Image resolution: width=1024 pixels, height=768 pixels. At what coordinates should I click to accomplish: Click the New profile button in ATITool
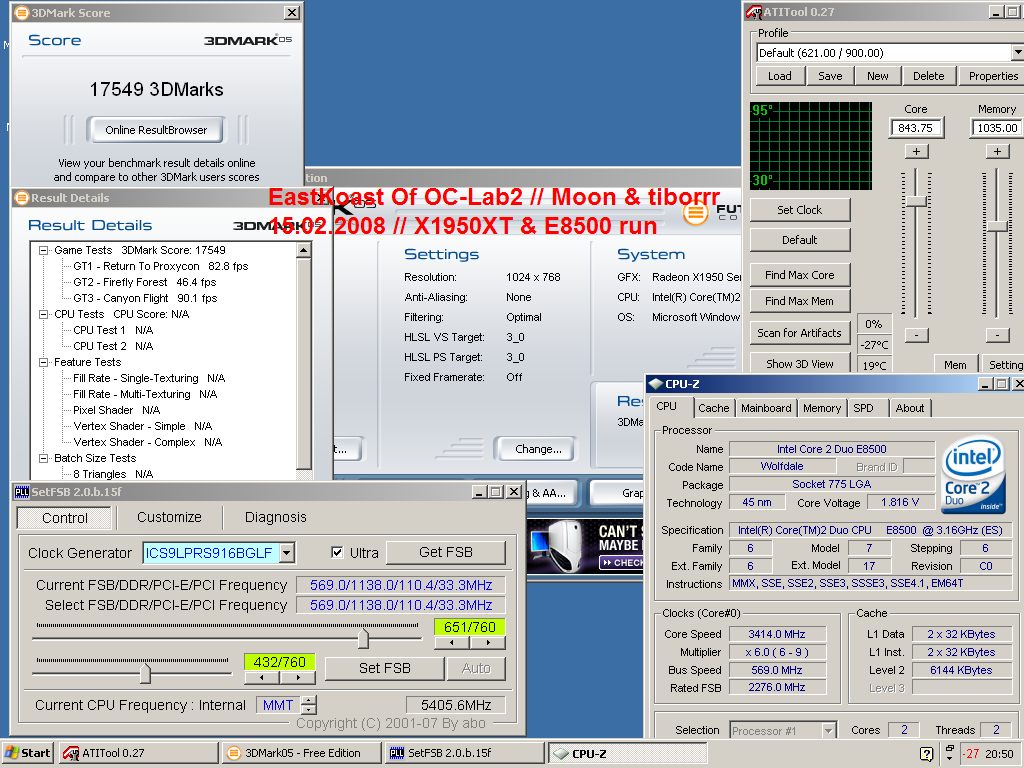[878, 76]
